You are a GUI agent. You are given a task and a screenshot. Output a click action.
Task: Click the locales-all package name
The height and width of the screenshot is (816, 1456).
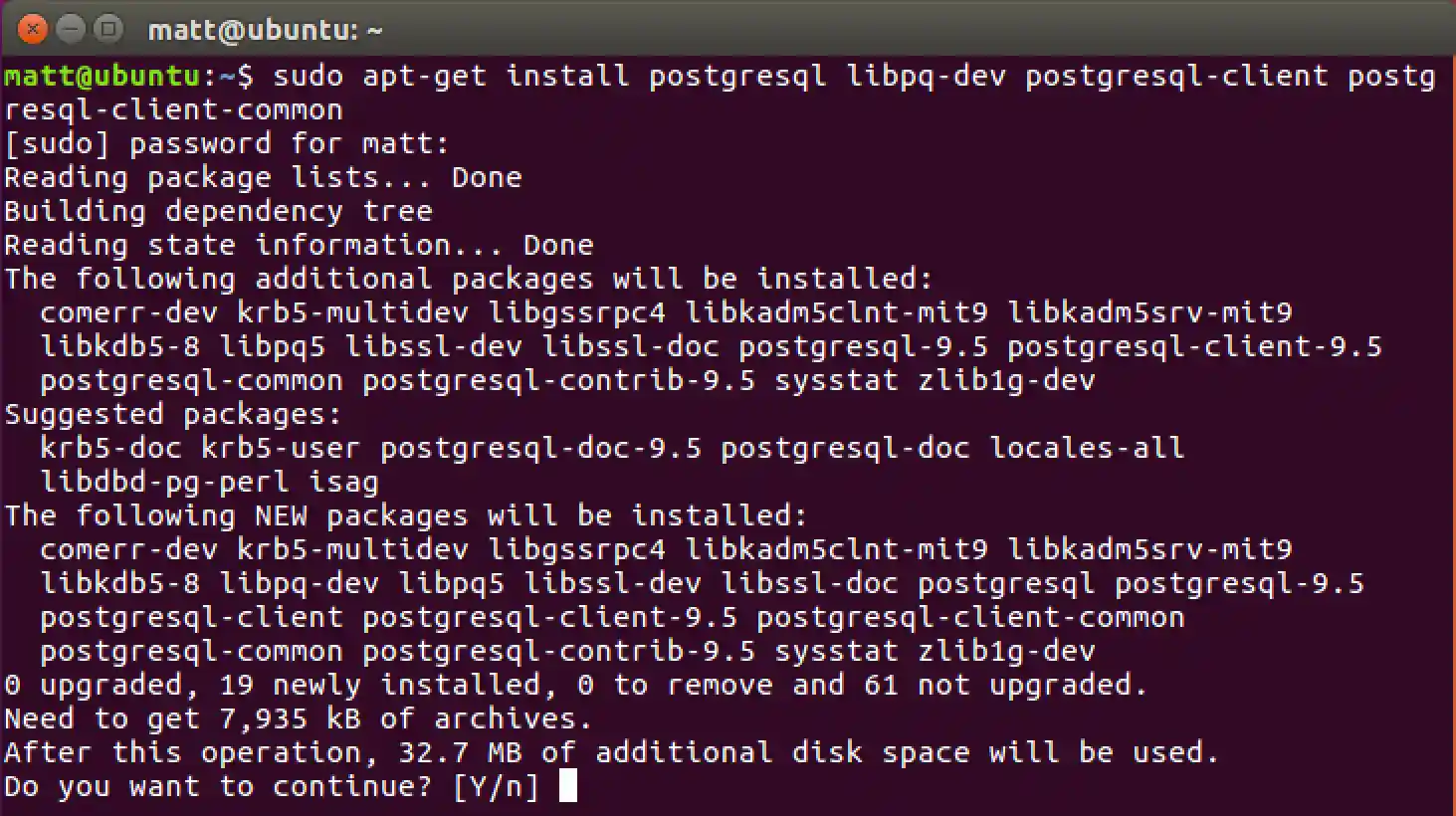[x=1087, y=448]
